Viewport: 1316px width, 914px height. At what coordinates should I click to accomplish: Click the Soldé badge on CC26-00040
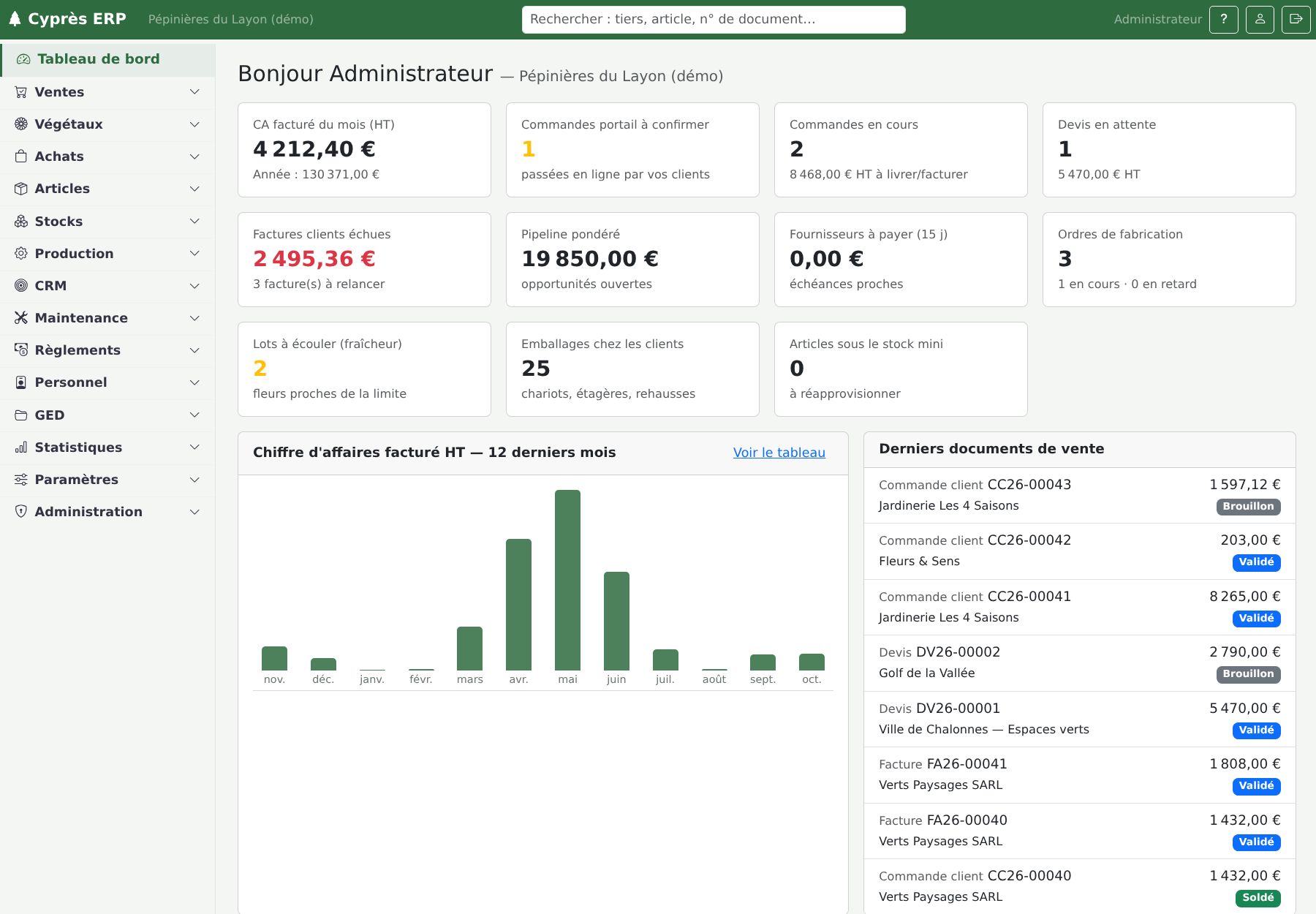[x=1258, y=898]
